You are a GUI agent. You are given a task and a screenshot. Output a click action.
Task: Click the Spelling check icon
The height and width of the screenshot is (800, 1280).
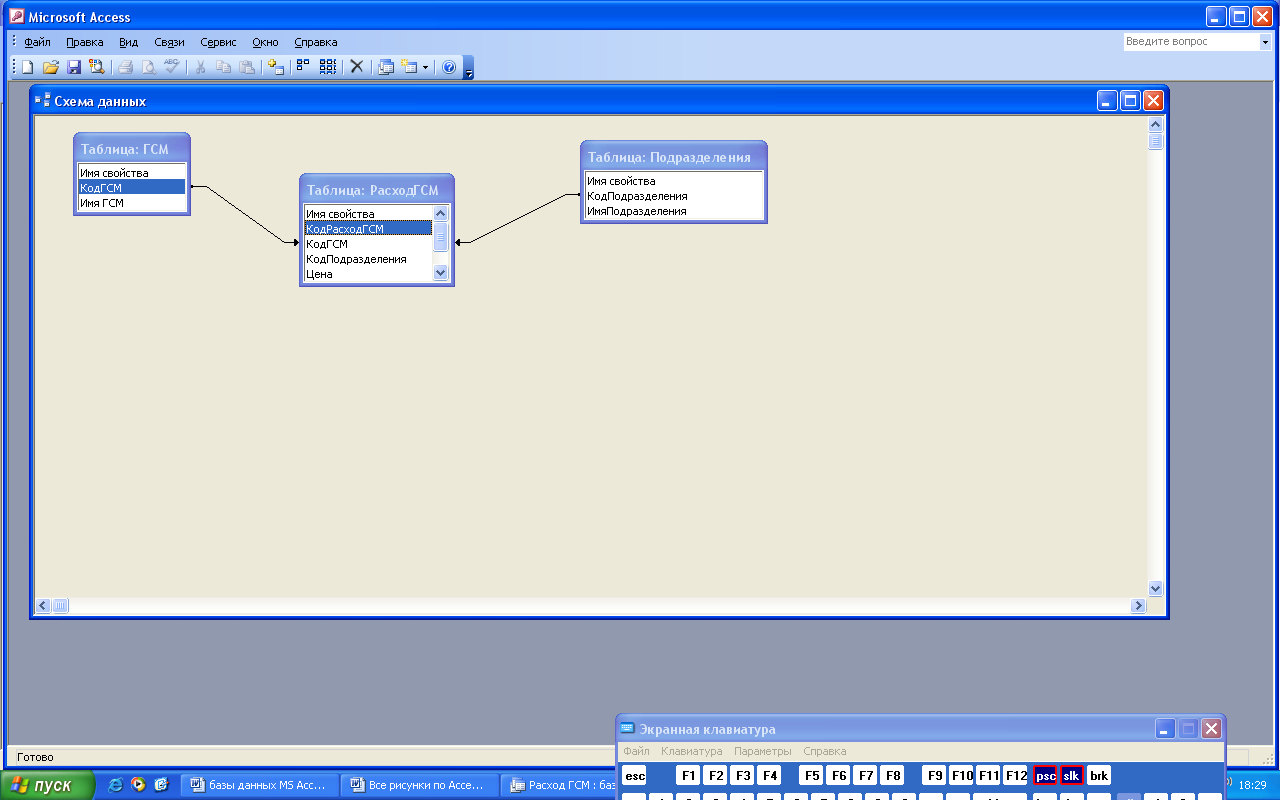tap(172, 67)
